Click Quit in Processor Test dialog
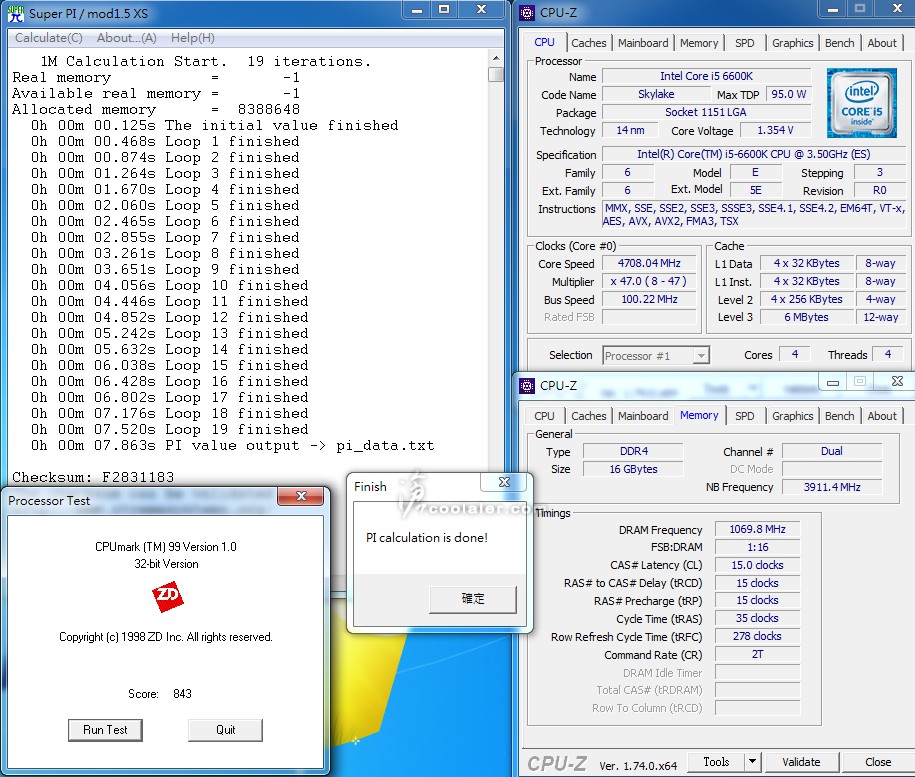Image resolution: width=915 pixels, height=777 pixels. [x=225, y=730]
